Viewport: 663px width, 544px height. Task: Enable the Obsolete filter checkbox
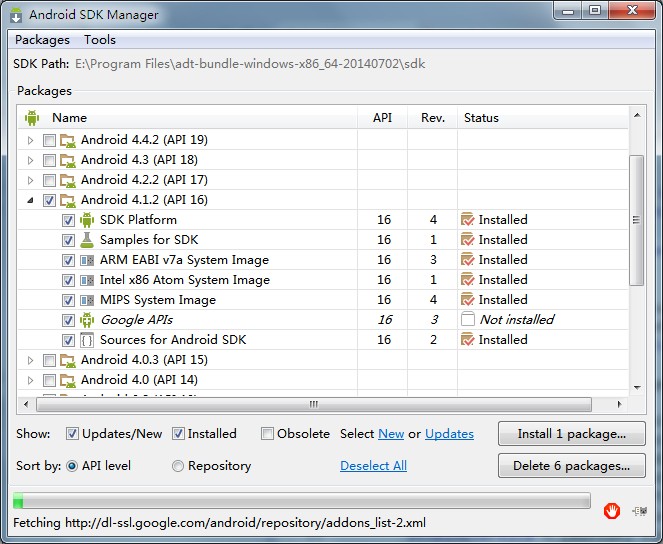(x=267, y=434)
